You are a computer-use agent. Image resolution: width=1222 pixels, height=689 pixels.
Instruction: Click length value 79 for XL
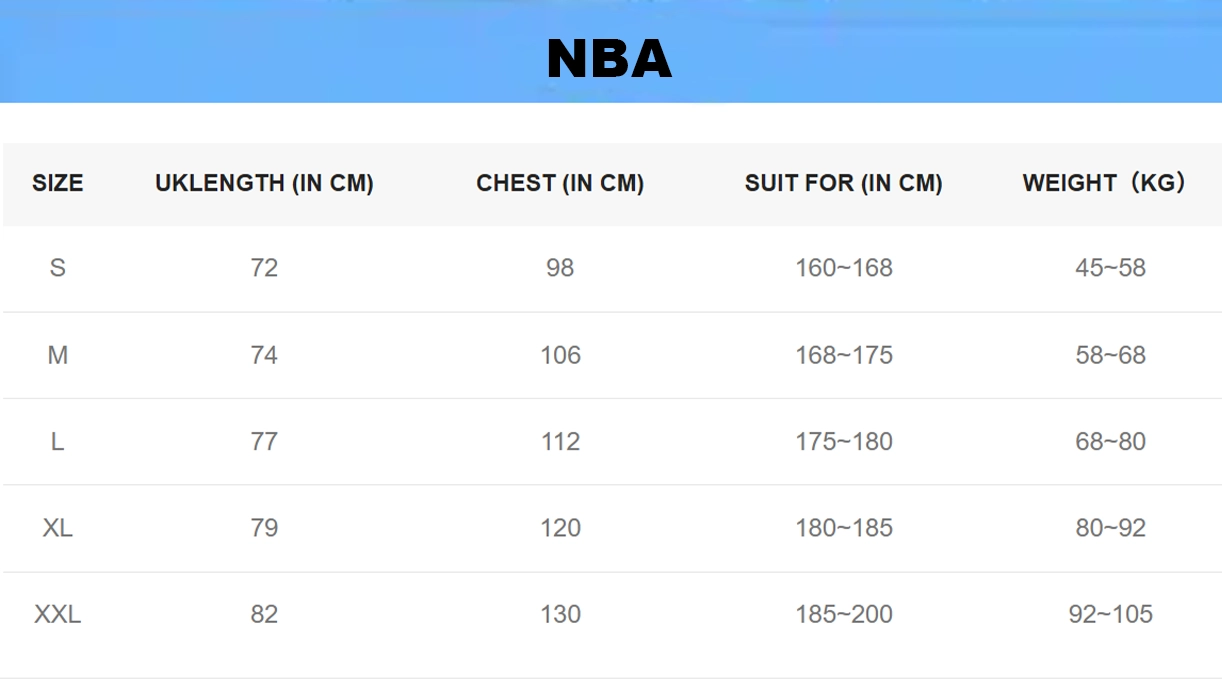point(264,528)
